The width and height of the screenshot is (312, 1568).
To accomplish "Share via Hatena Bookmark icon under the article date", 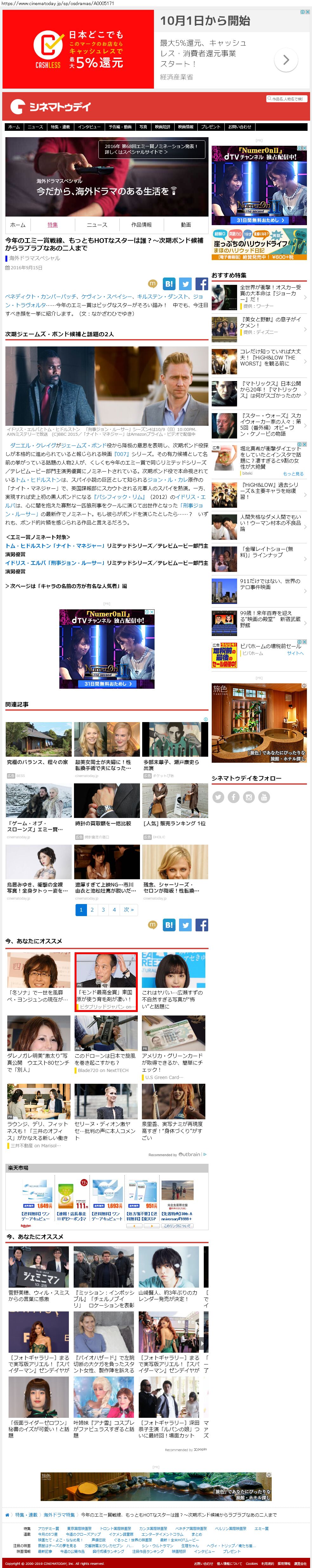I will point(169,284).
